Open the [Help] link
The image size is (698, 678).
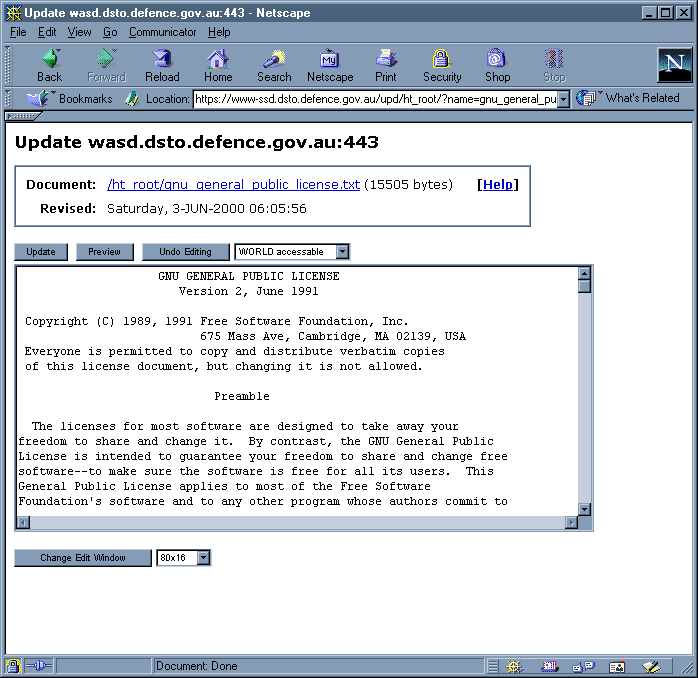(x=498, y=184)
